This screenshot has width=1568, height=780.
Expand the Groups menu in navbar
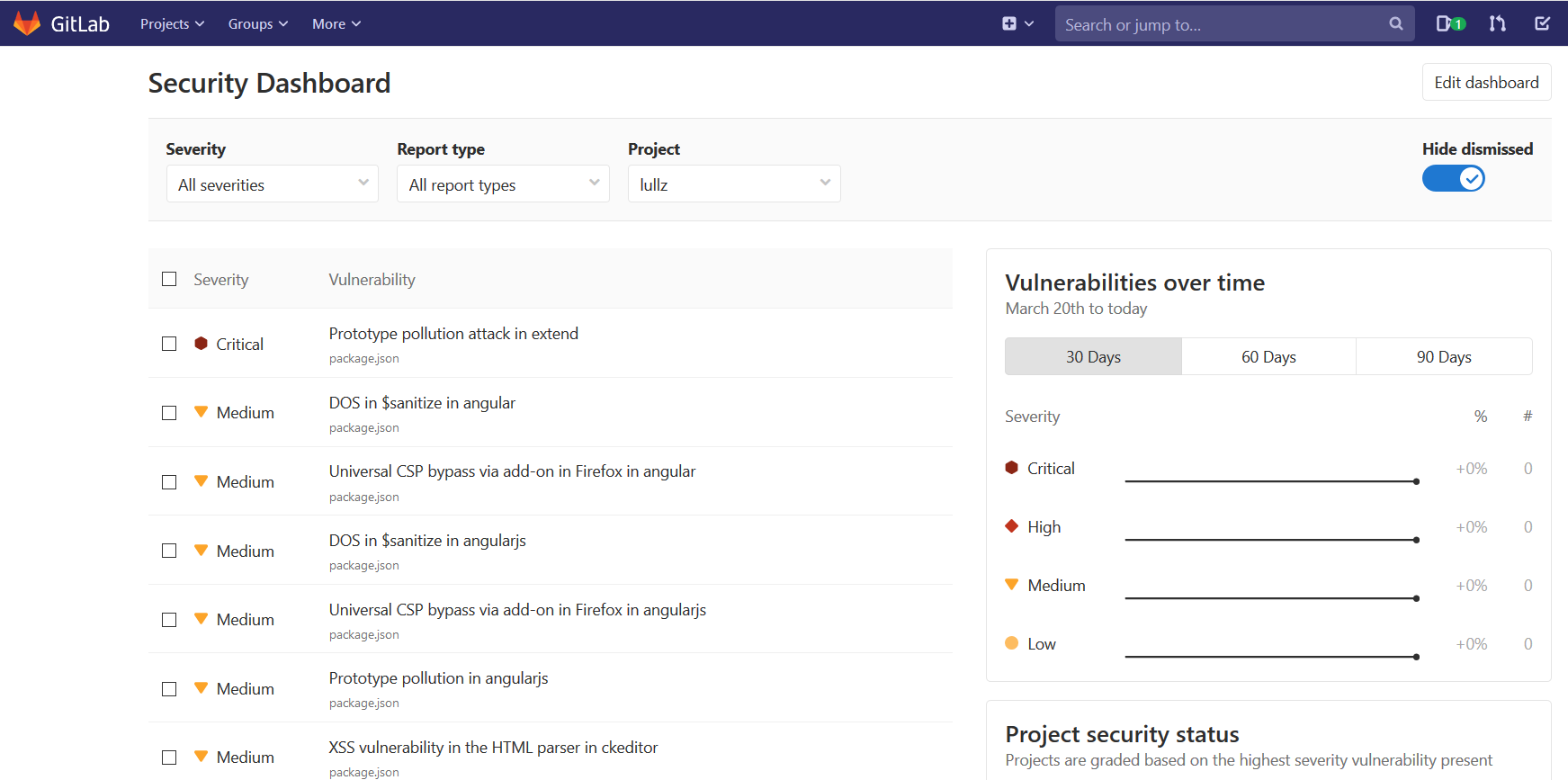(258, 24)
